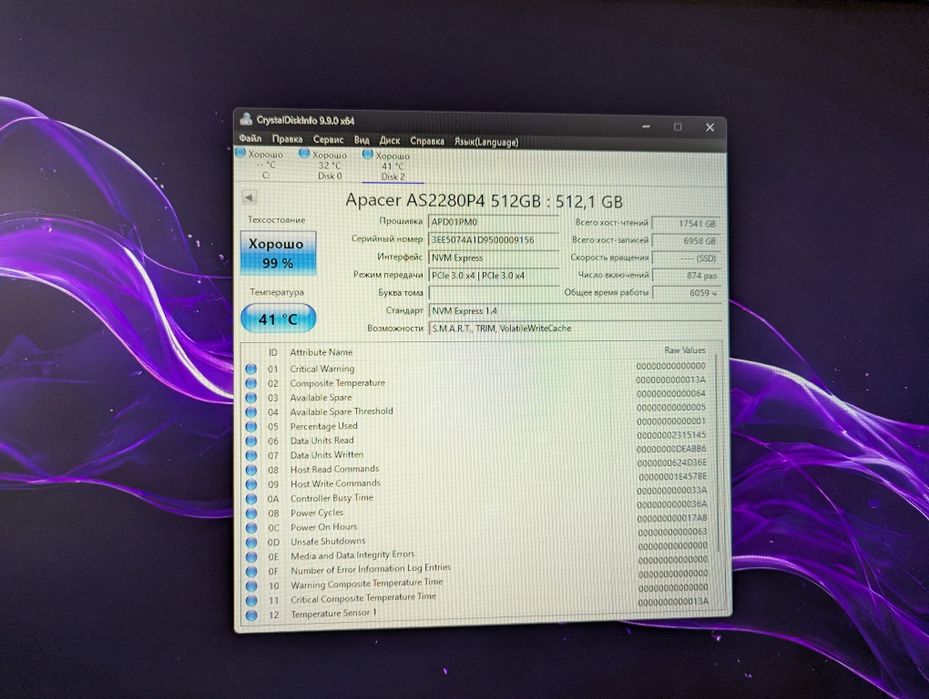
Task: Click the Attribute Name column header
Action: point(321,352)
